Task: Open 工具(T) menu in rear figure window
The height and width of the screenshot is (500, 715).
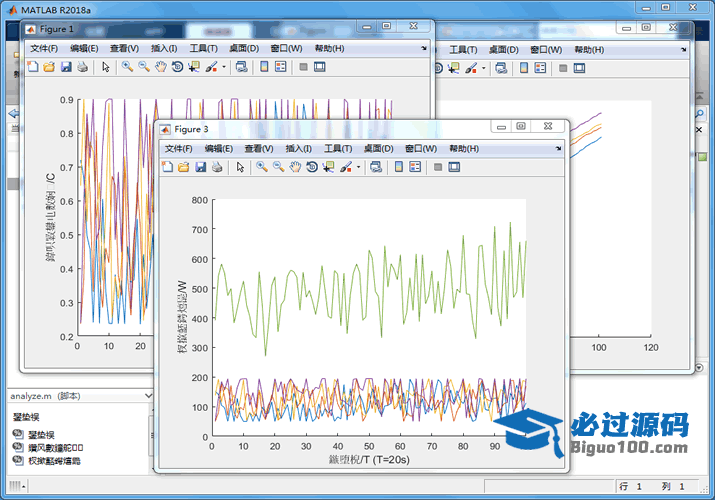Action: click(463, 50)
